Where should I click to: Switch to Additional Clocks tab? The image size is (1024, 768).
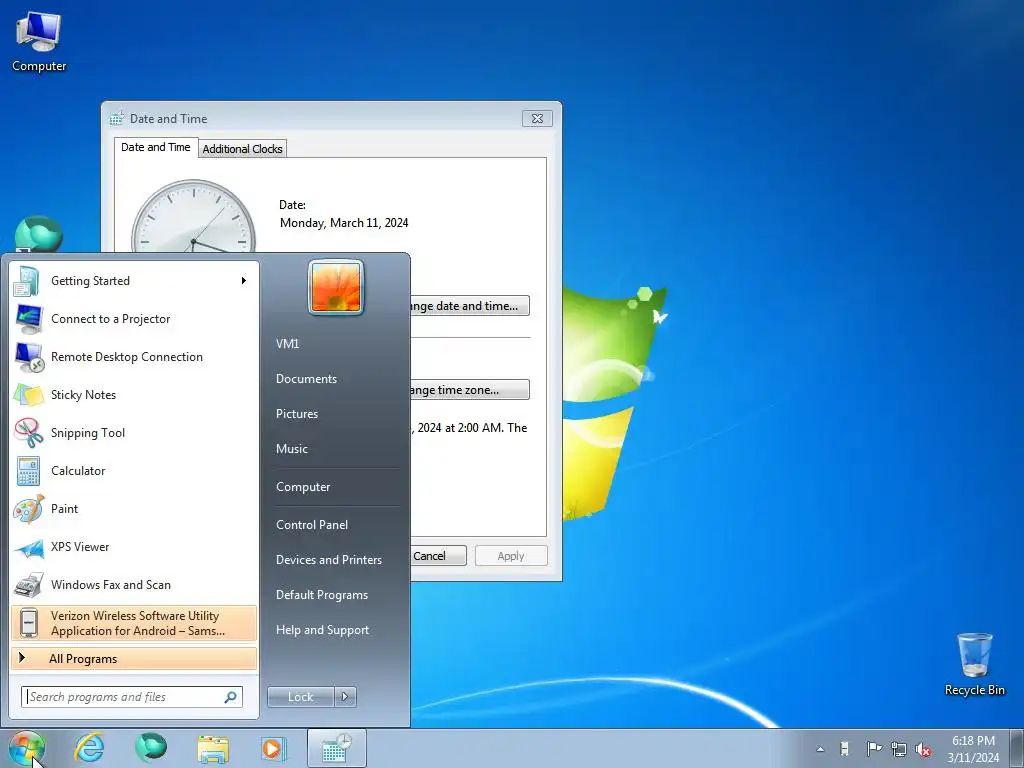point(242,149)
